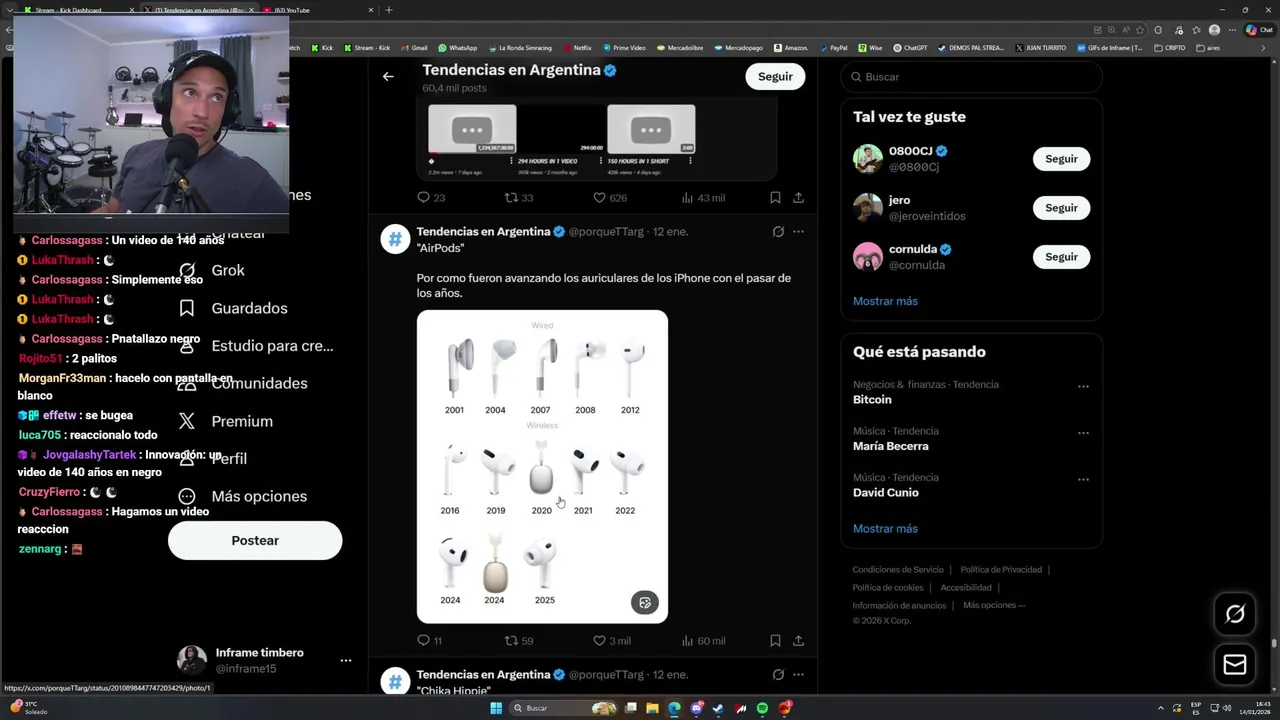The width and height of the screenshot is (1280, 720).
Task: Follow 0800CJ
Action: [1061, 159]
